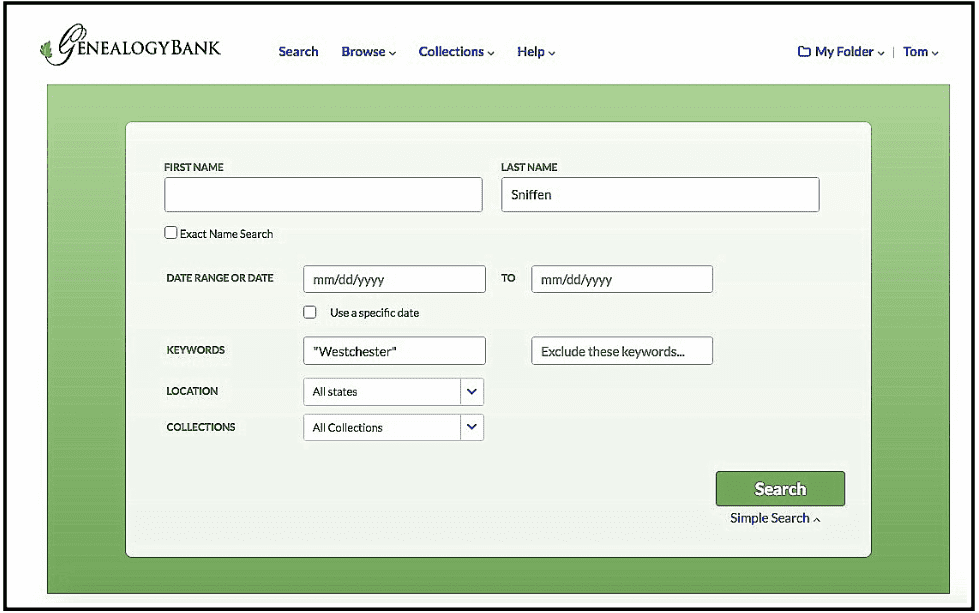This screenshot has height=613, width=979.
Task: Open the Collections menu
Action: pyautogui.click(x=456, y=52)
